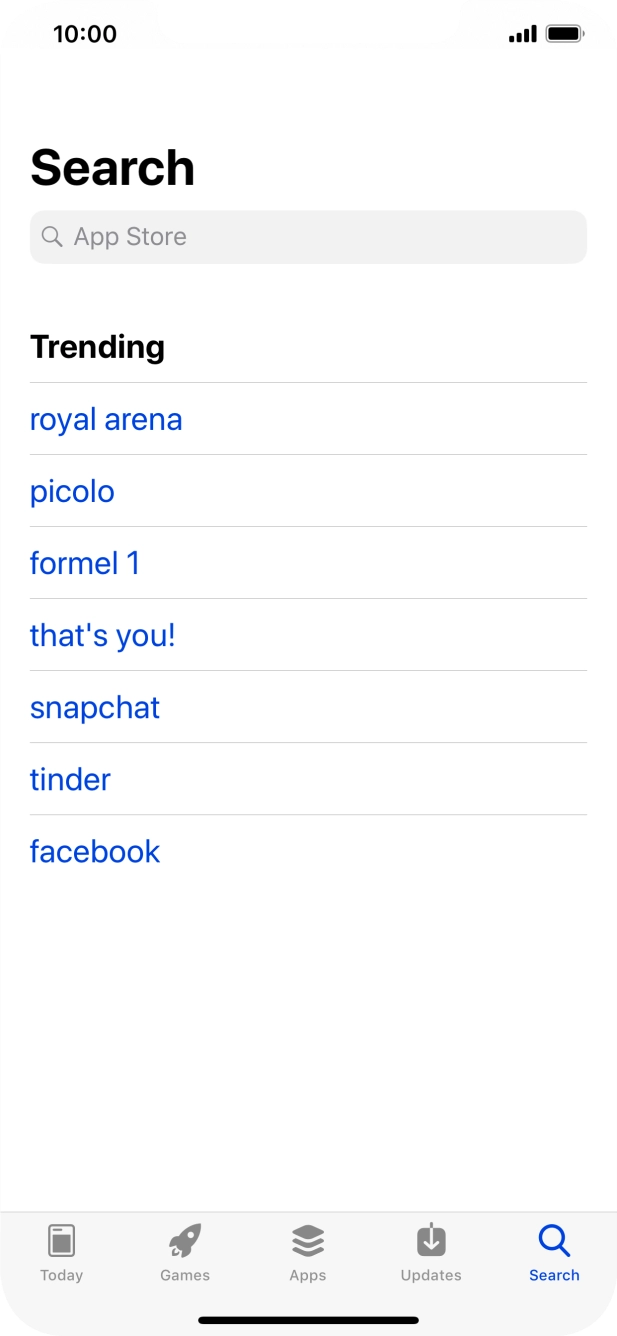Tap the battery icon in the status bar
This screenshot has height=1336, width=617.
(x=565, y=33)
